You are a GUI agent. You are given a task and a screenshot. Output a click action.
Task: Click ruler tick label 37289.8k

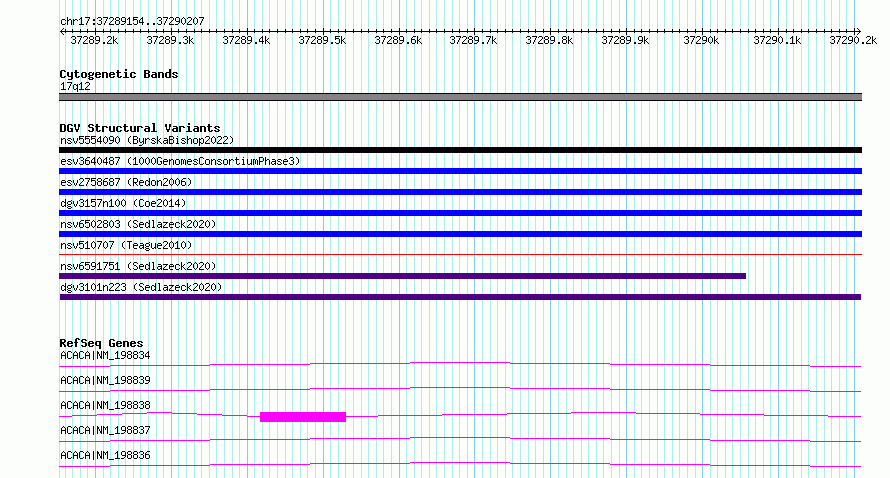(x=549, y=40)
